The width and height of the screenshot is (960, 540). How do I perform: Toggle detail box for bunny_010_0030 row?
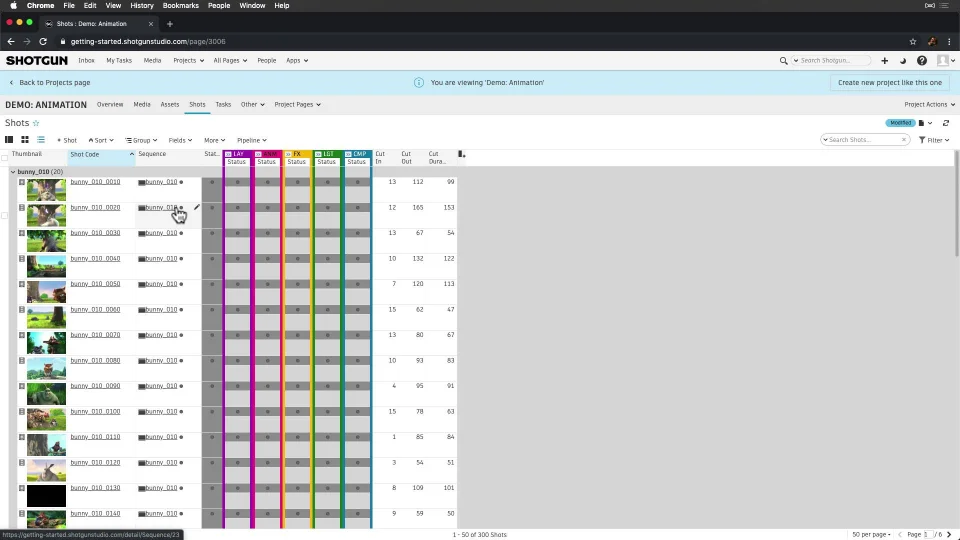[21, 233]
